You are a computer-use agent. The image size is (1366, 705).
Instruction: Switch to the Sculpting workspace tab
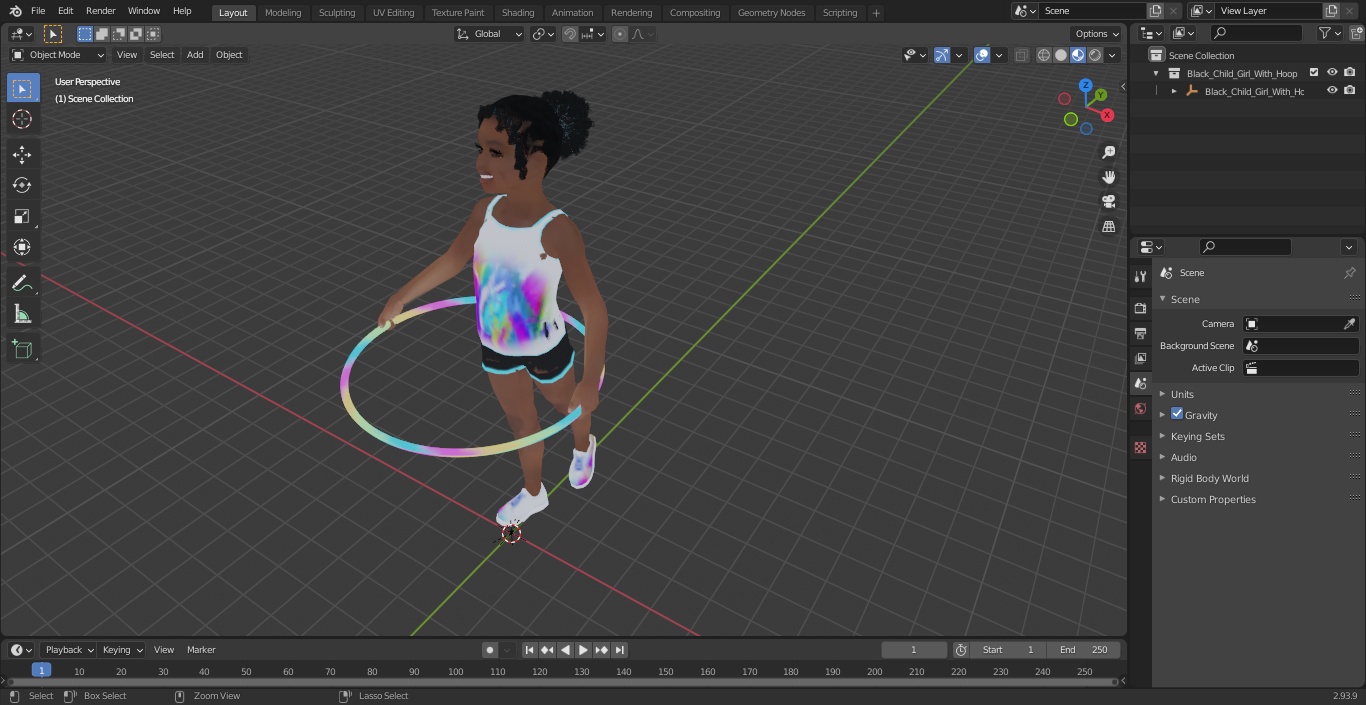point(337,13)
